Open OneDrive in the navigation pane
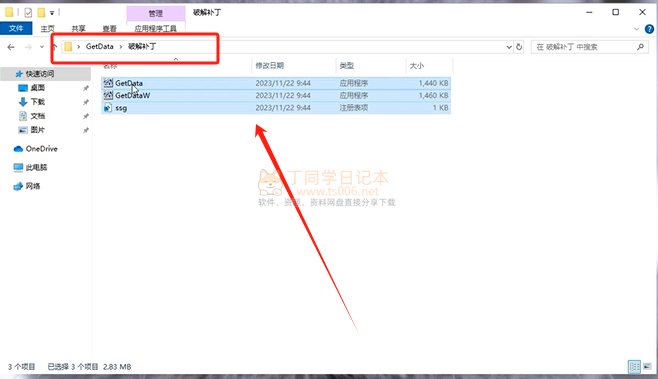Viewport: 658px width, 379px height. coord(42,149)
